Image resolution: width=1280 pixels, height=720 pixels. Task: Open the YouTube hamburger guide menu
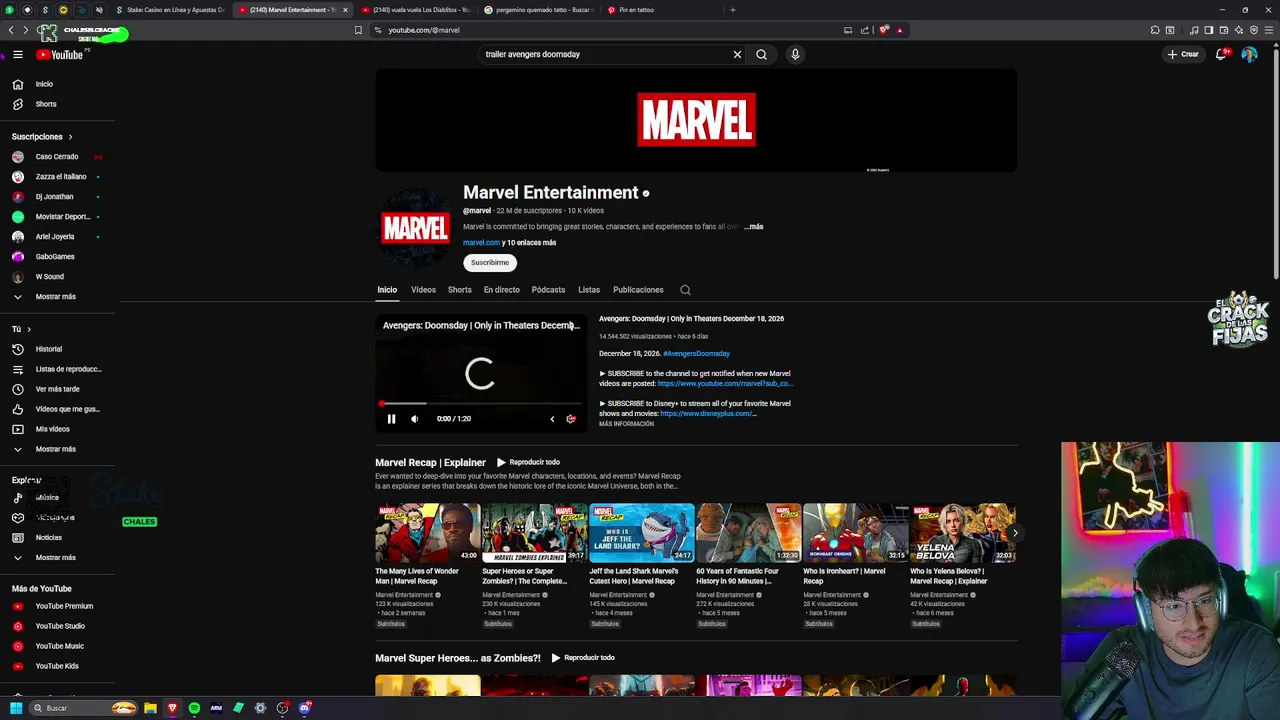coord(17,55)
